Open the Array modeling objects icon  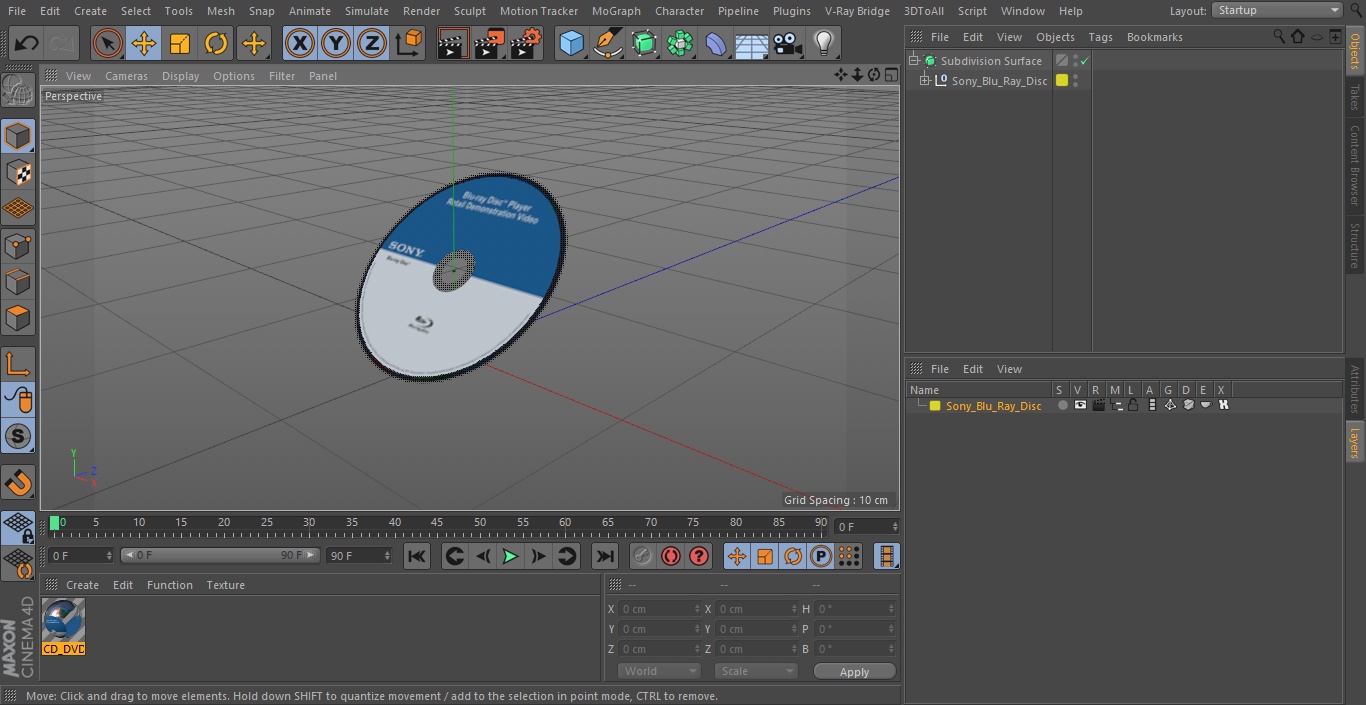pyautogui.click(x=680, y=44)
